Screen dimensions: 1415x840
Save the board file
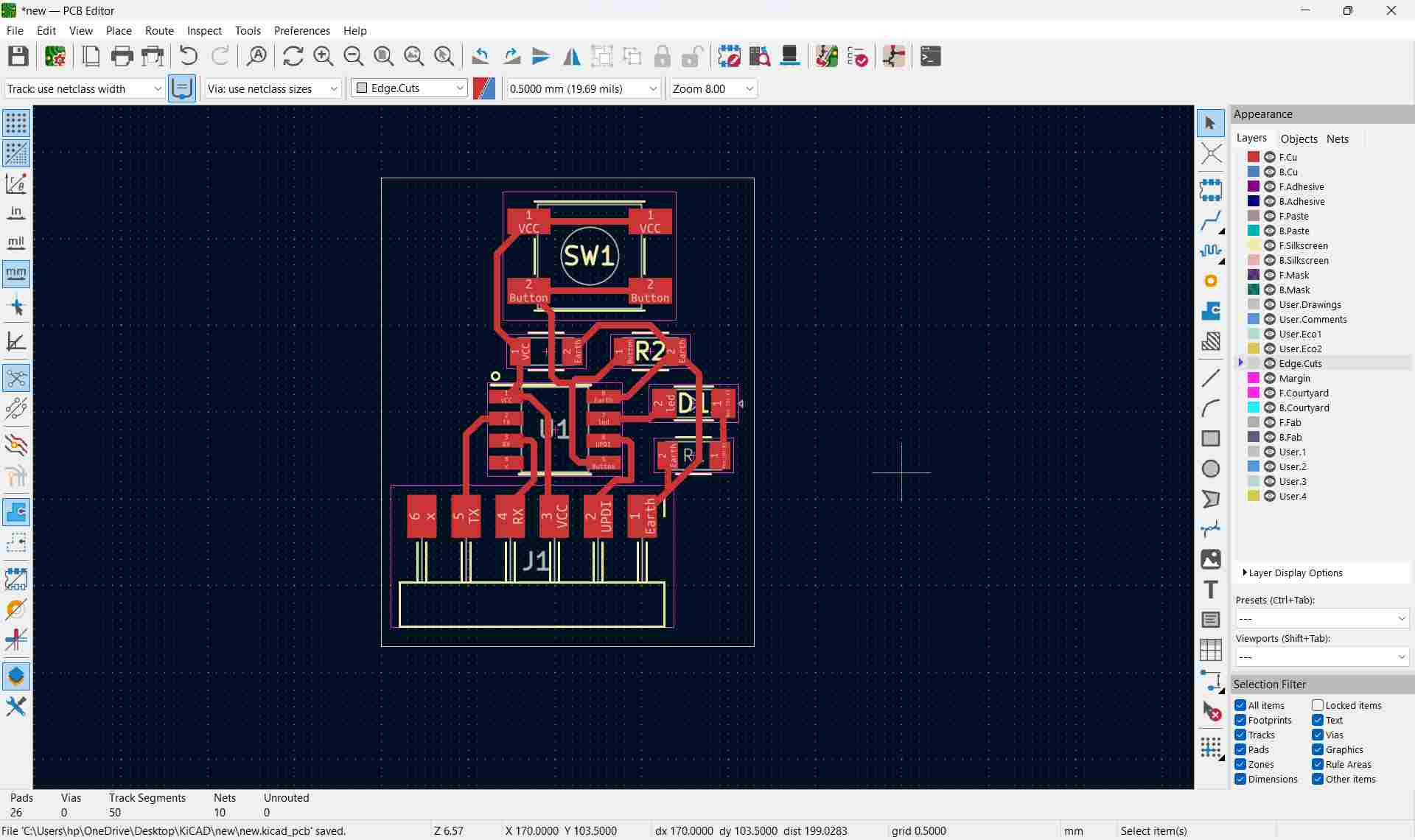point(18,56)
